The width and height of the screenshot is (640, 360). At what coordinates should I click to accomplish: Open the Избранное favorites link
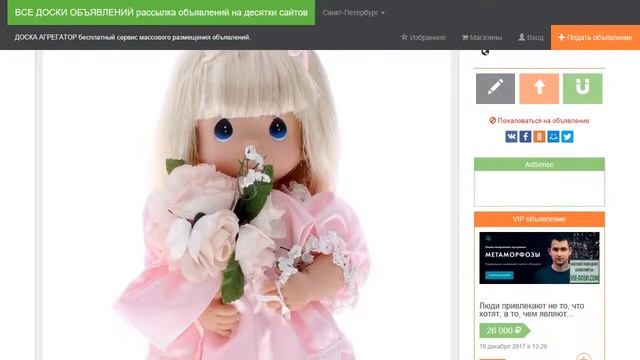[423, 38]
